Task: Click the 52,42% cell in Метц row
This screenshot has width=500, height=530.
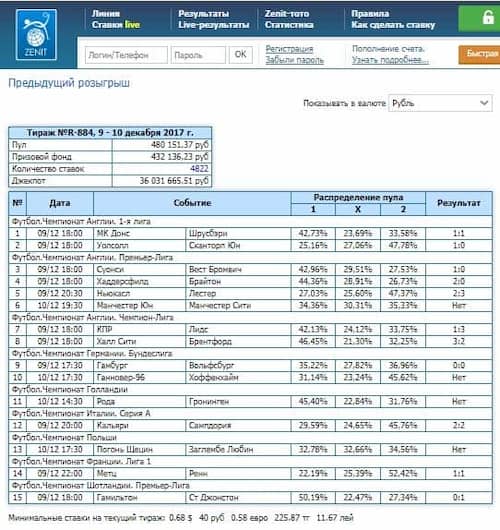Action: (x=403, y=474)
